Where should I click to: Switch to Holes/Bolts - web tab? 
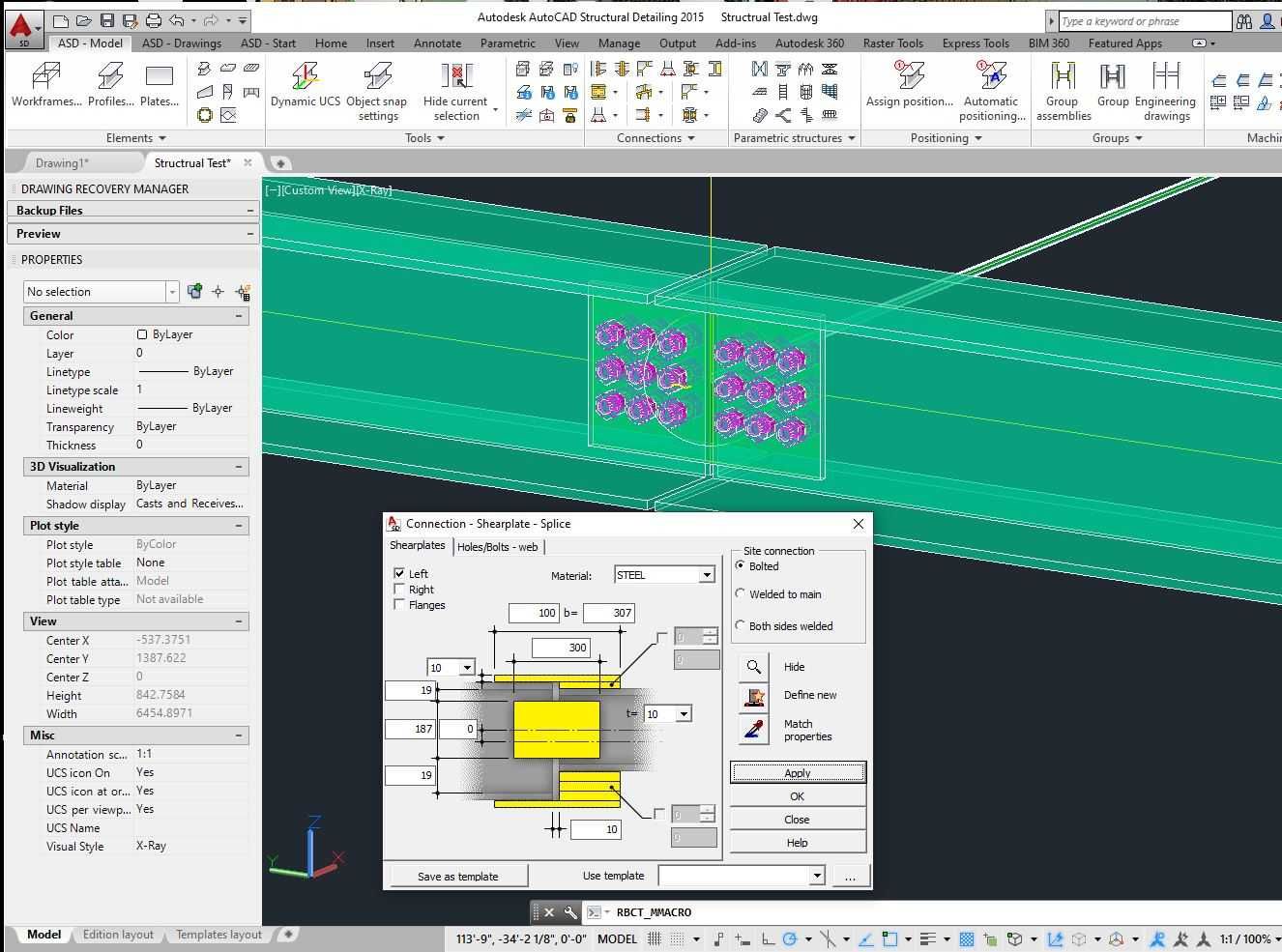coord(497,547)
